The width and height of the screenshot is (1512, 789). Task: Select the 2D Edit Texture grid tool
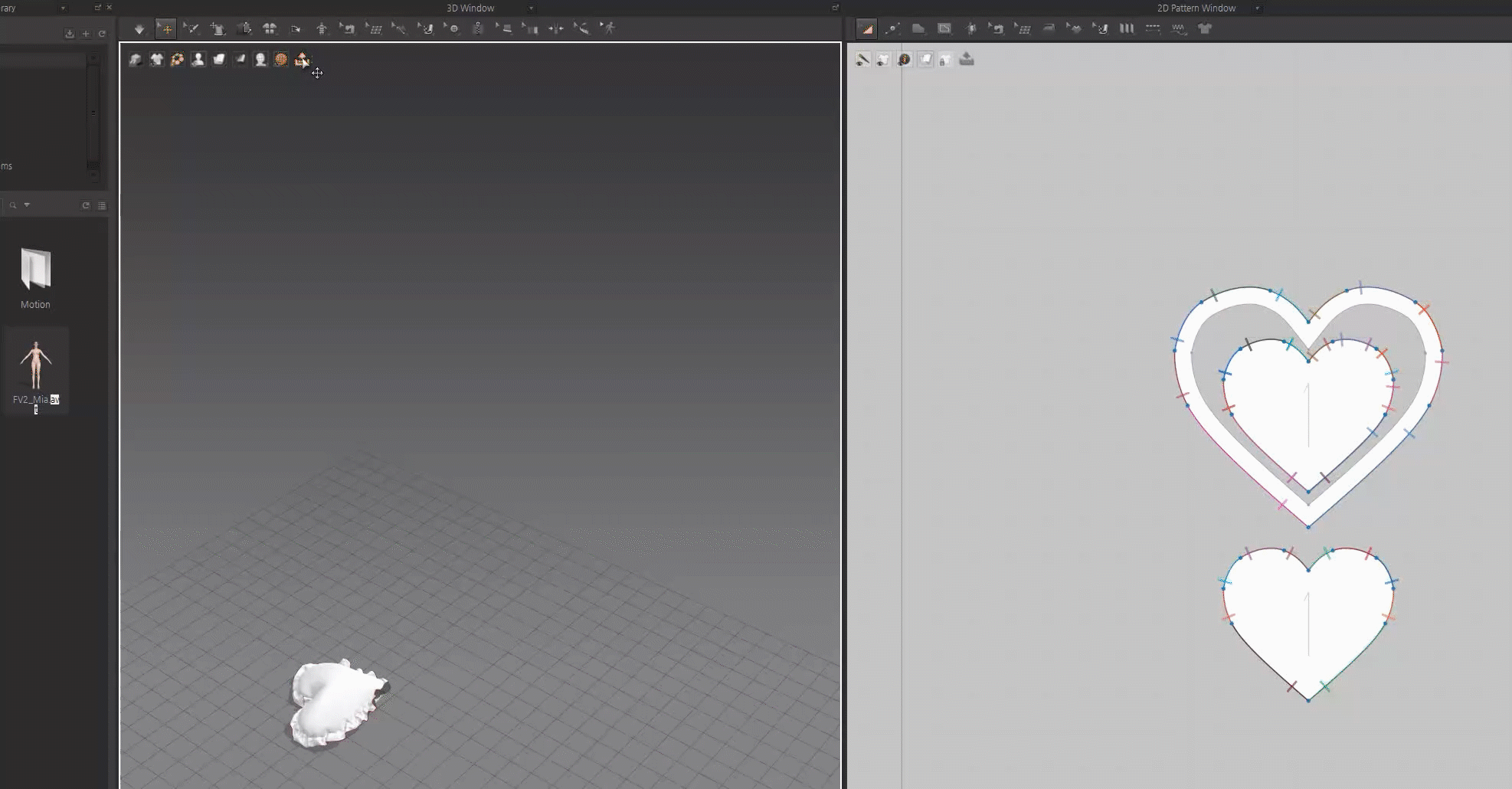click(x=1023, y=29)
